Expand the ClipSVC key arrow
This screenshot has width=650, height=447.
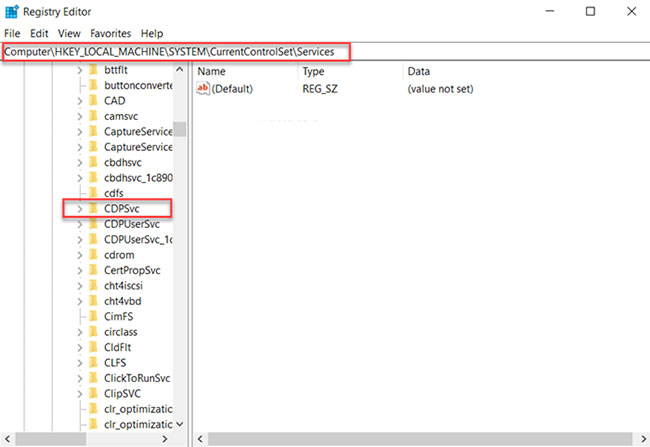click(79, 393)
